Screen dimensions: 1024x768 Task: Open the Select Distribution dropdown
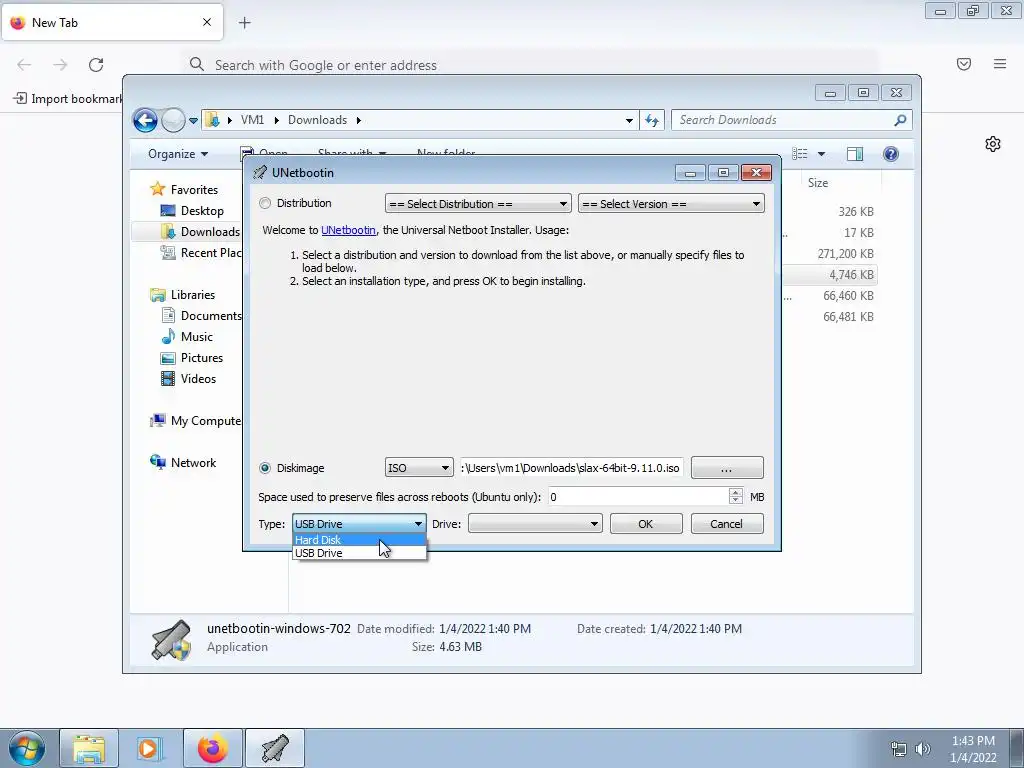point(478,204)
